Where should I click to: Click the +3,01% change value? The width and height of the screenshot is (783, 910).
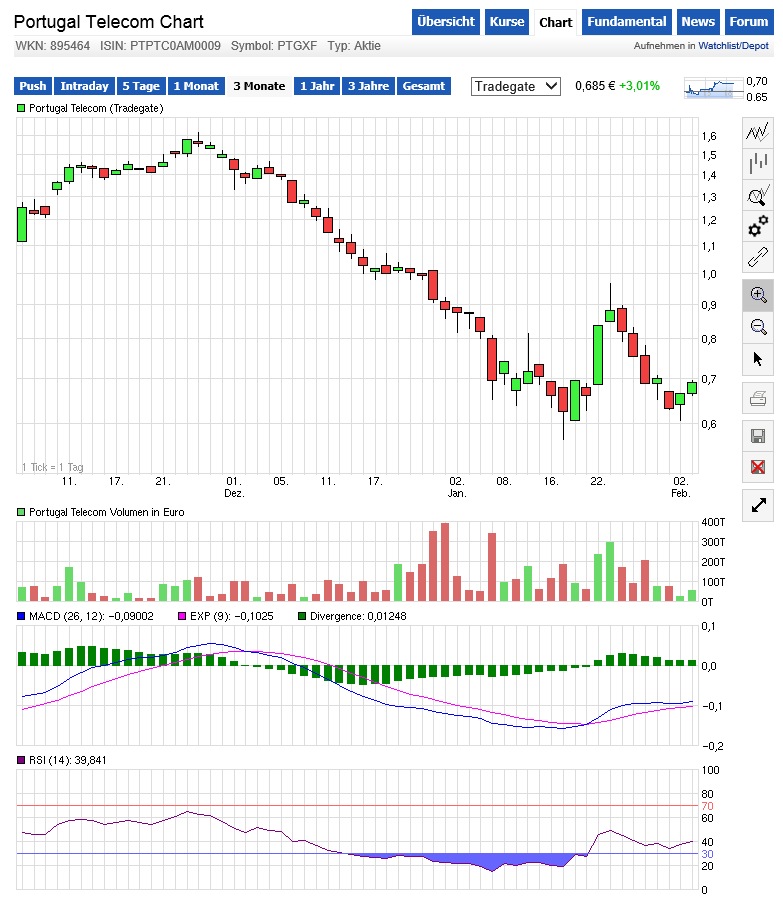point(639,86)
